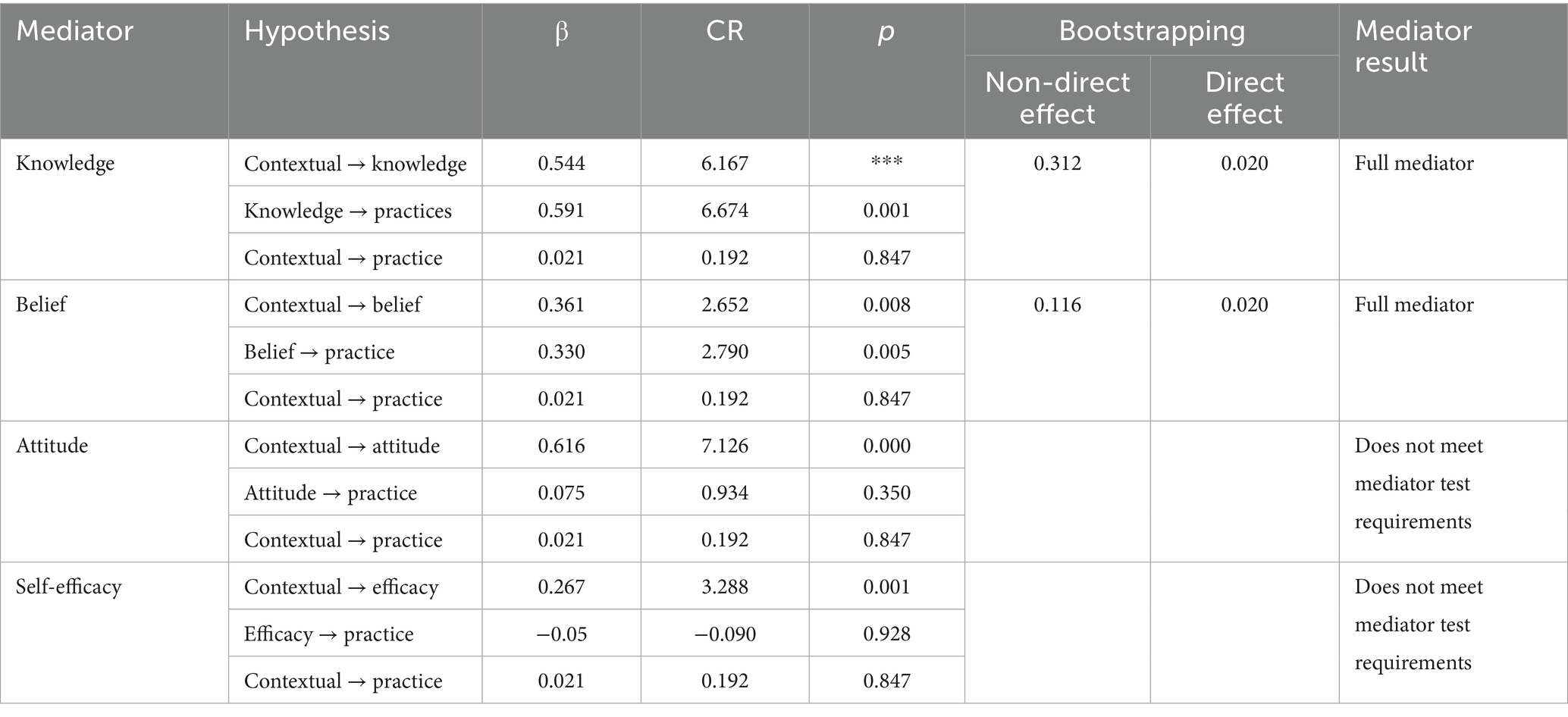Click the 0.312 non-direct effect value

point(1057,163)
